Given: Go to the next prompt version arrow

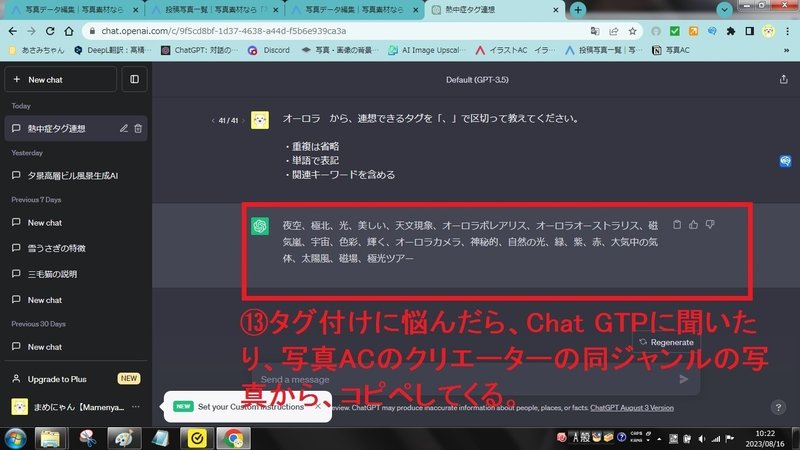Looking at the screenshot, I should tap(243, 120).
